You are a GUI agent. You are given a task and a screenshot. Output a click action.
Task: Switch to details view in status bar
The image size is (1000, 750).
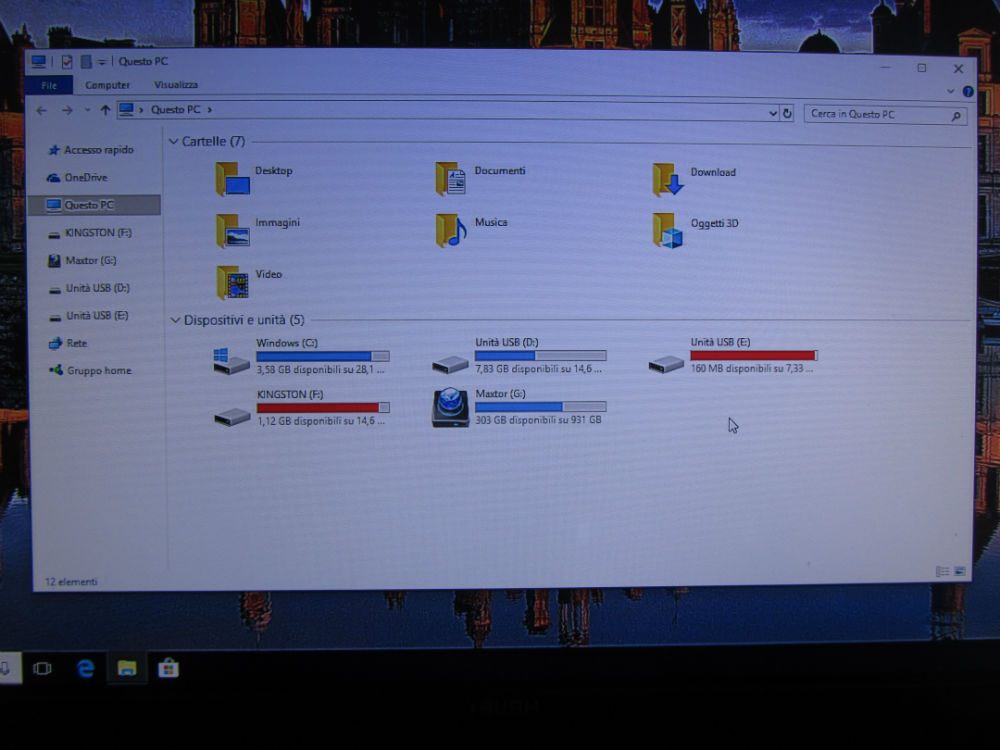[941, 572]
